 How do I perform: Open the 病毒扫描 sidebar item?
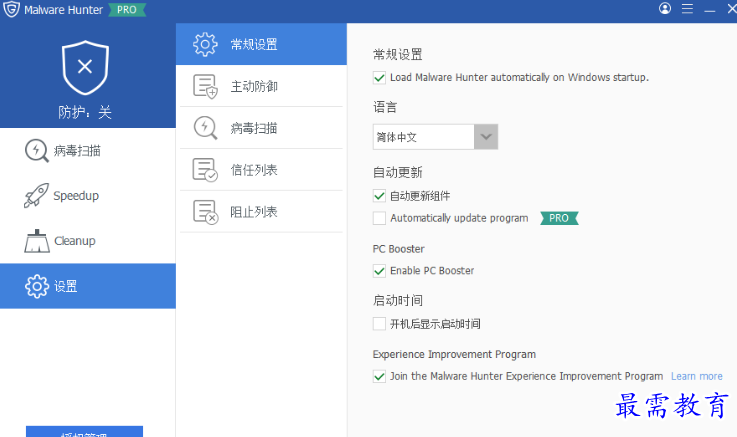[x=88, y=151]
